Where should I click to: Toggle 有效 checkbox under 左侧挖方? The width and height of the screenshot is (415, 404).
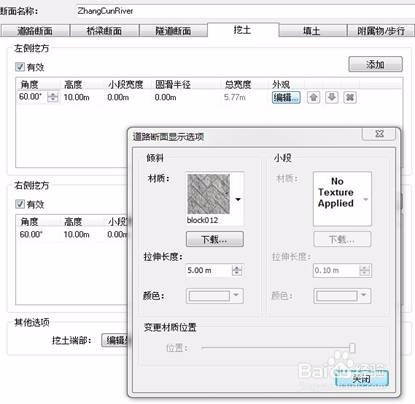click(x=20, y=67)
